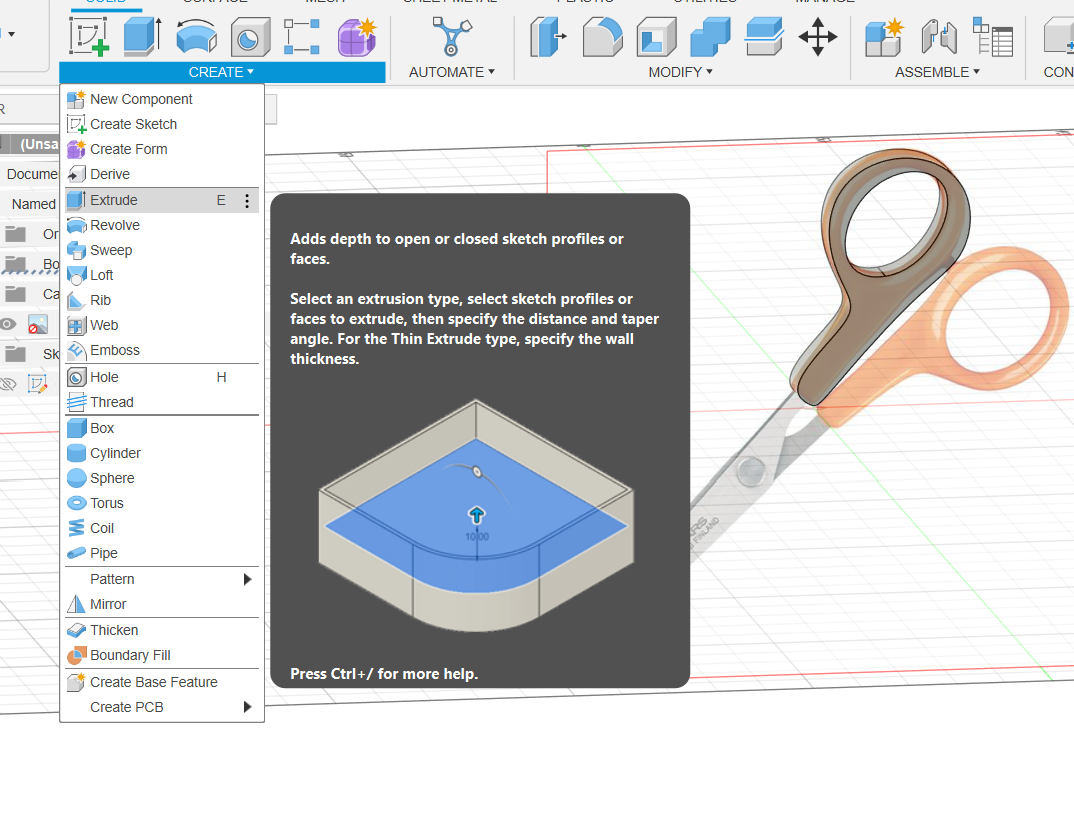Screen dimensions: 1074x814
Task: Open the MODIFY dropdown
Action: point(680,72)
